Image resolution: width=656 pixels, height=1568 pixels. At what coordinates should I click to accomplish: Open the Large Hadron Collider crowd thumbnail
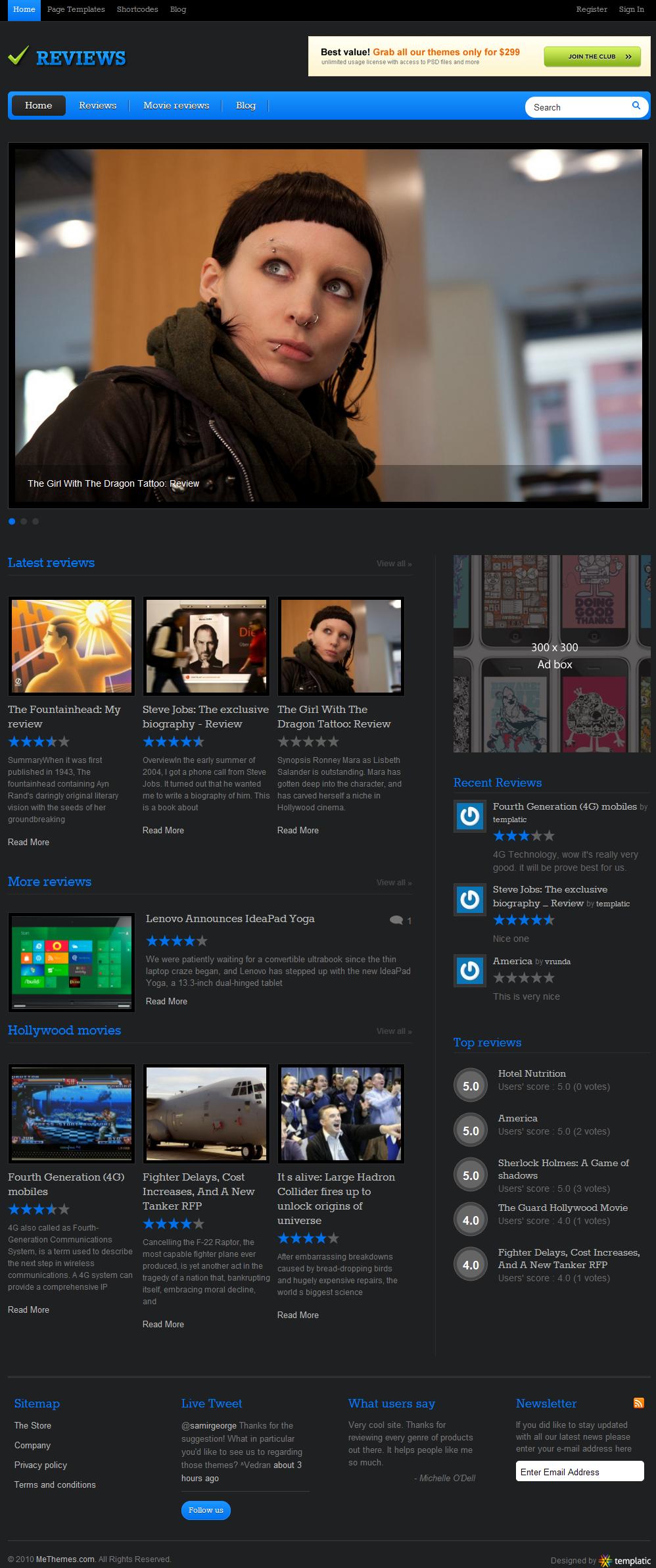341,1114
